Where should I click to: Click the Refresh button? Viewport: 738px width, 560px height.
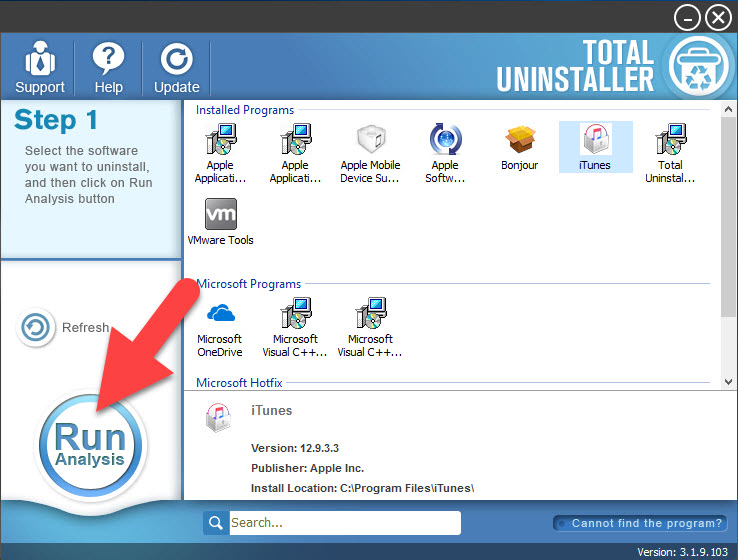point(63,327)
